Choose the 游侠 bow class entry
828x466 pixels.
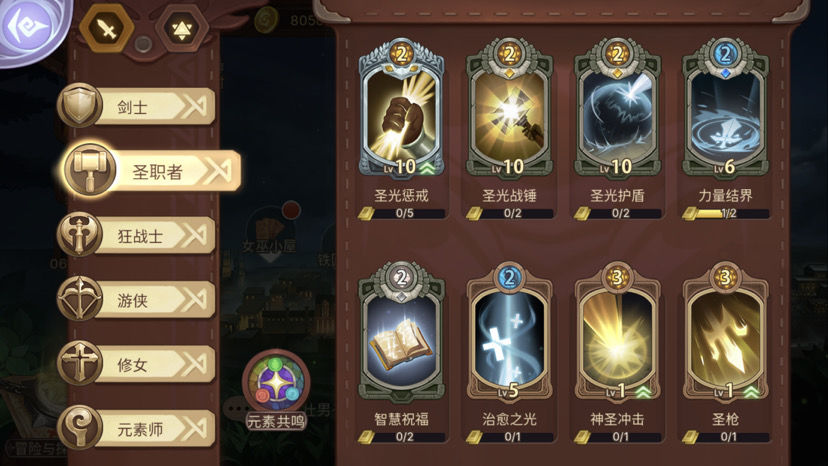click(x=136, y=300)
